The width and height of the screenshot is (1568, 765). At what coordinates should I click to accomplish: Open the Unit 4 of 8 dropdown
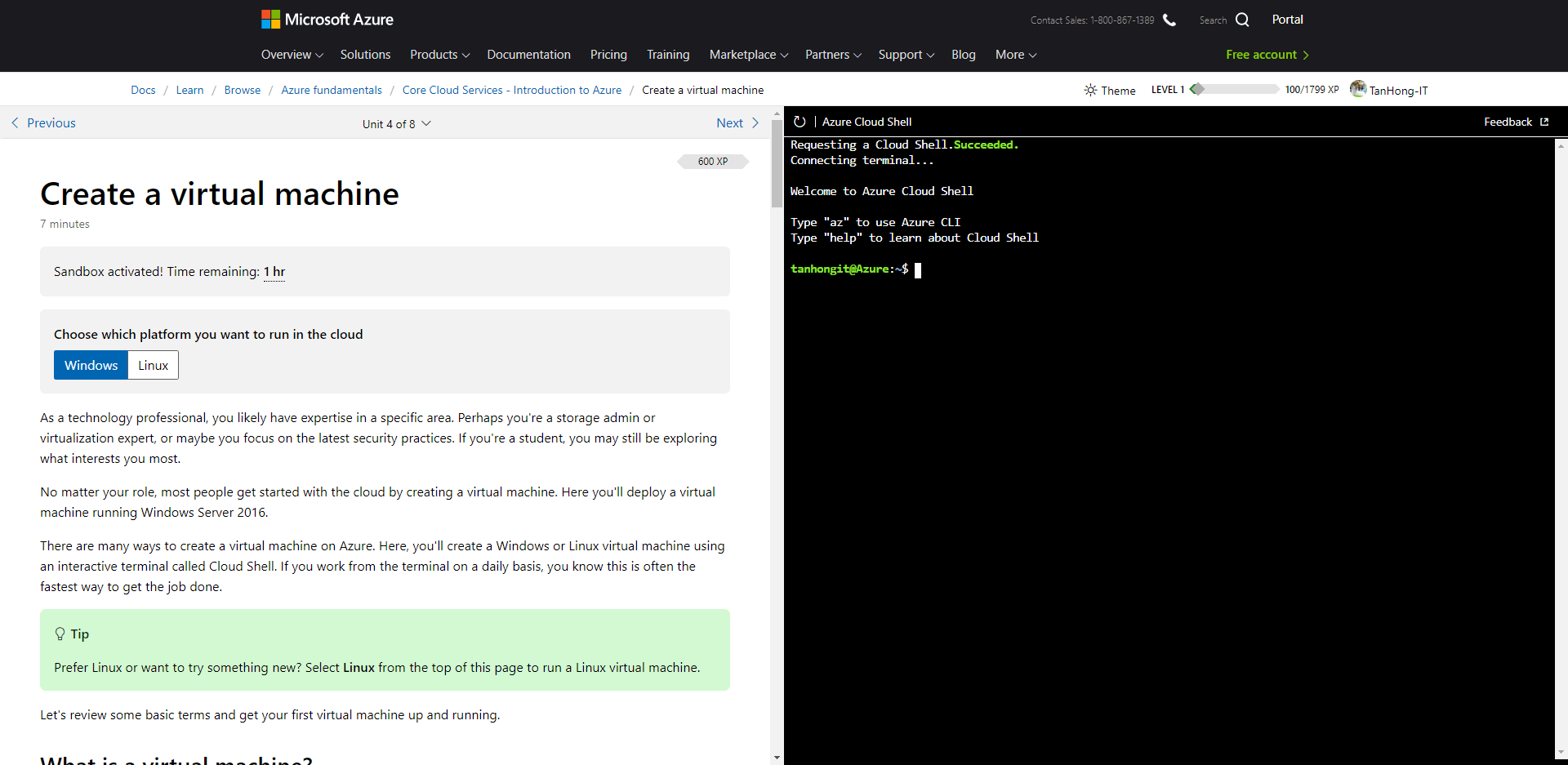[397, 123]
